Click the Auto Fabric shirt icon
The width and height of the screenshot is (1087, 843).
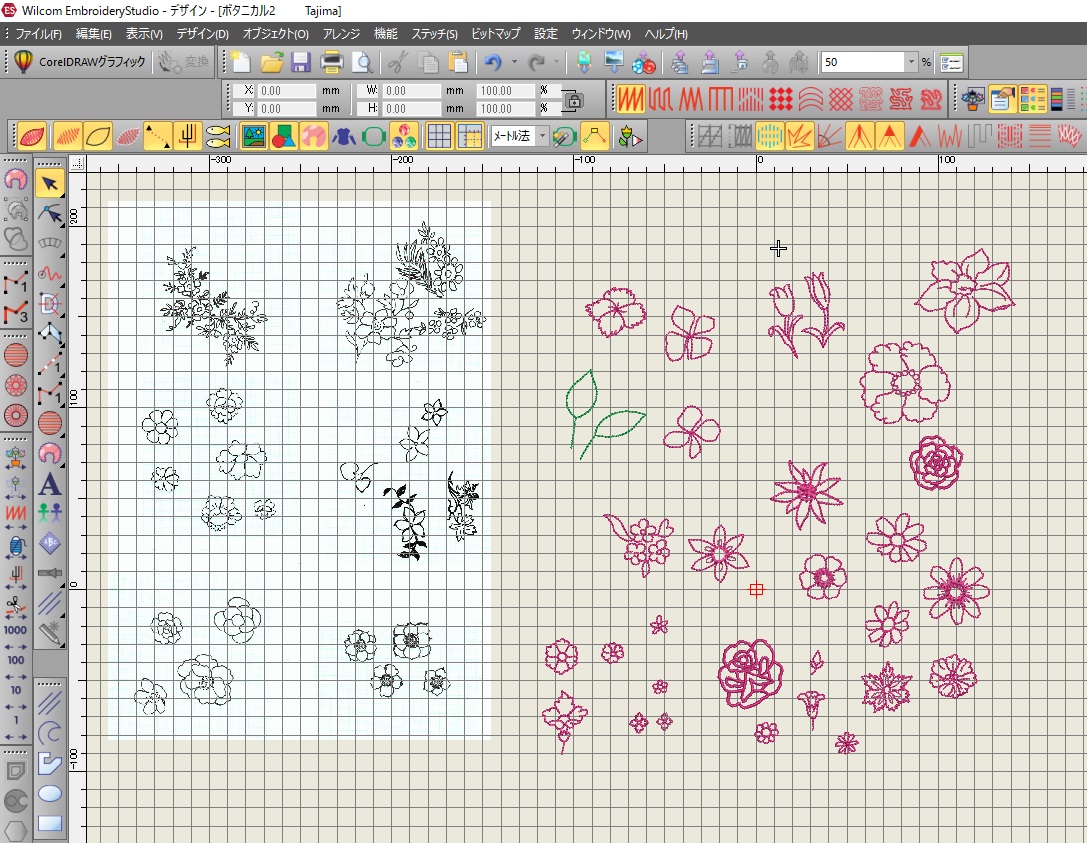point(343,136)
